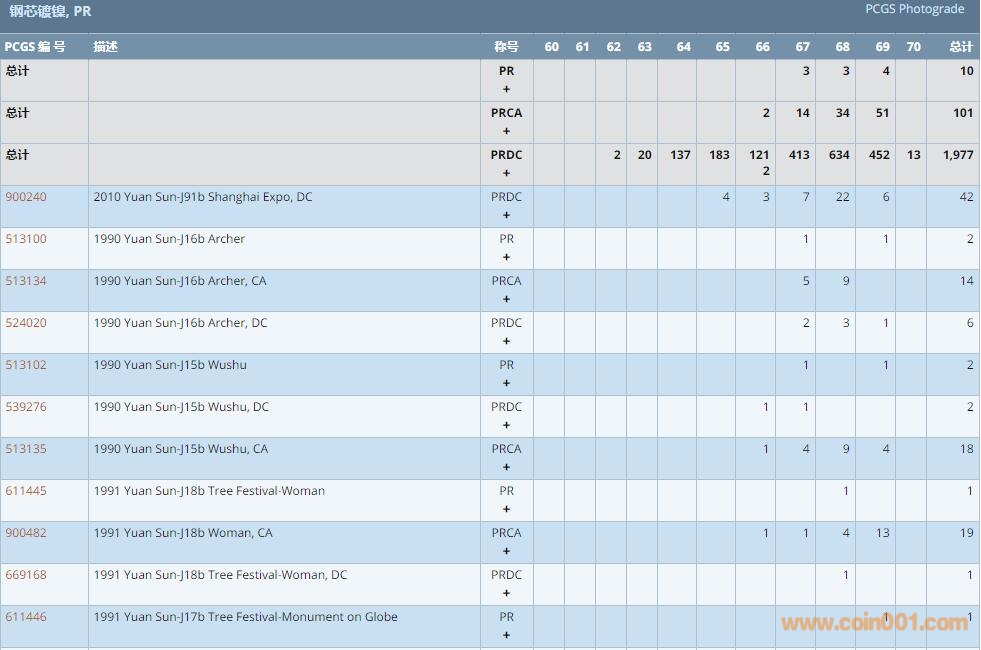Click the 总计 column header at right
The width and height of the screenshot is (981, 650).
click(960, 47)
